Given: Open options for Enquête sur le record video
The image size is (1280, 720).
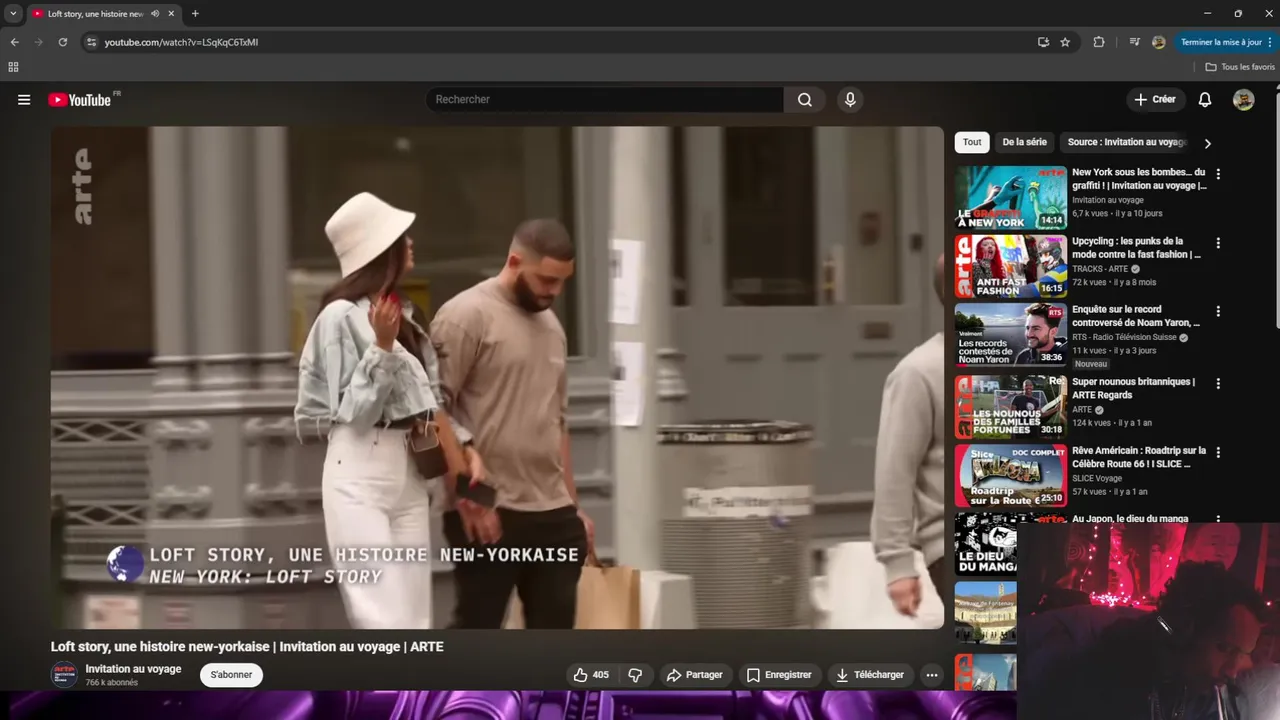Looking at the screenshot, I should 1218,312.
